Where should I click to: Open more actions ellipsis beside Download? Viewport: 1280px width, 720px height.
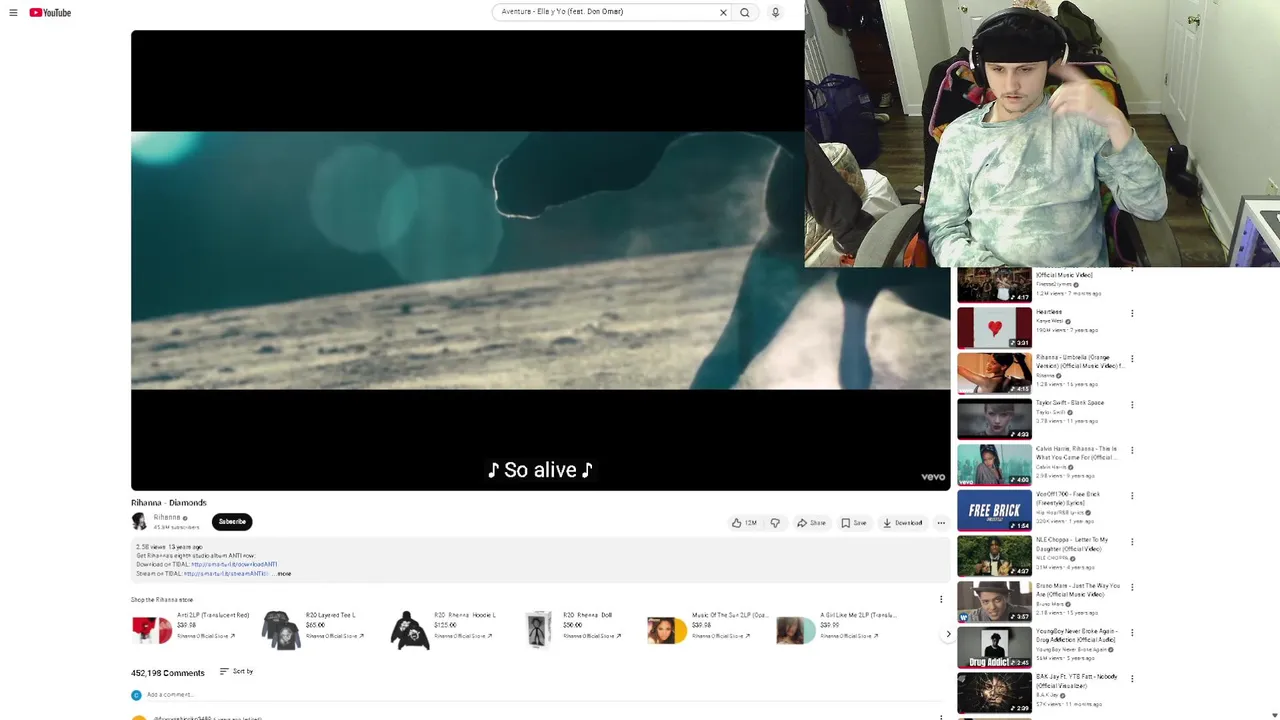(x=941, y=523)
